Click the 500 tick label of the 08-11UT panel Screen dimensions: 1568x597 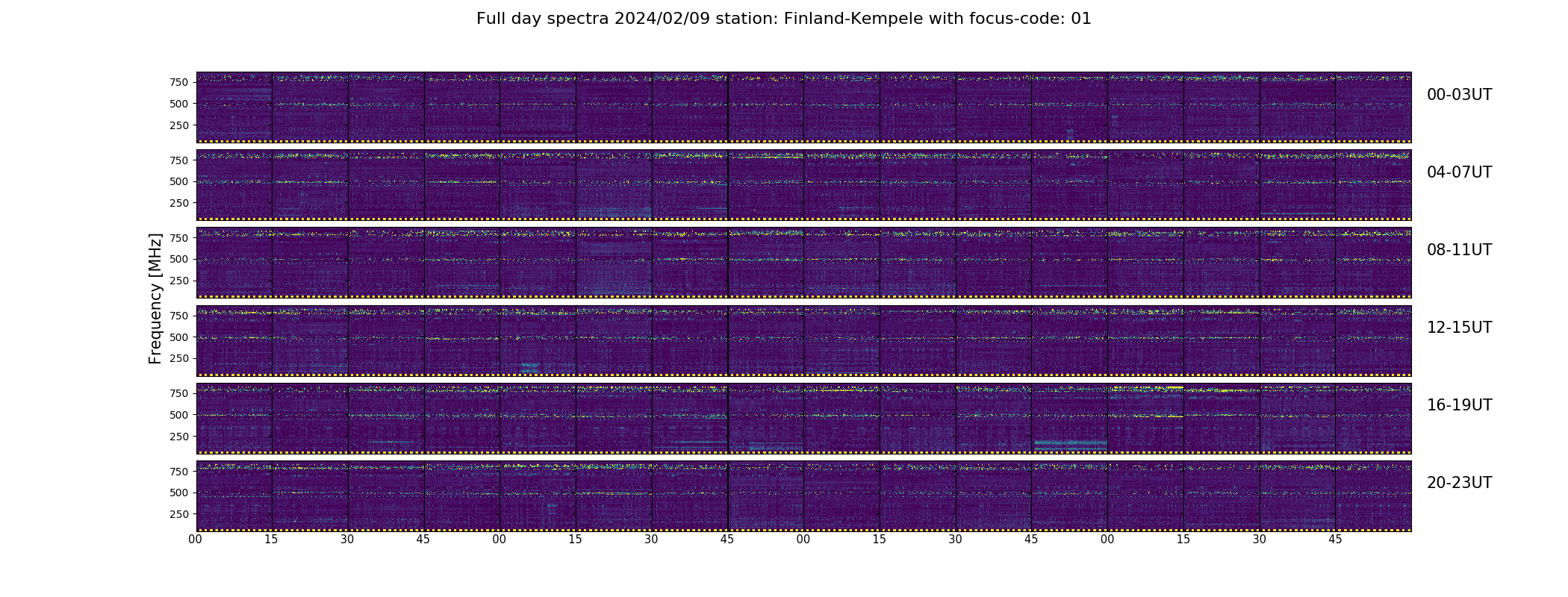coord(179,259)
